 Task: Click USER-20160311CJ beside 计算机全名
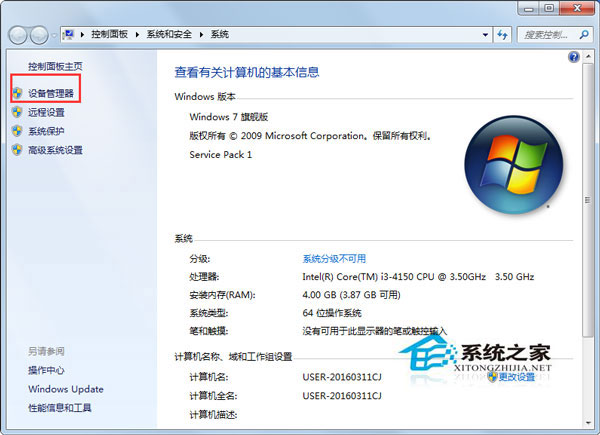pyautogui.click(x=342, y=396)
